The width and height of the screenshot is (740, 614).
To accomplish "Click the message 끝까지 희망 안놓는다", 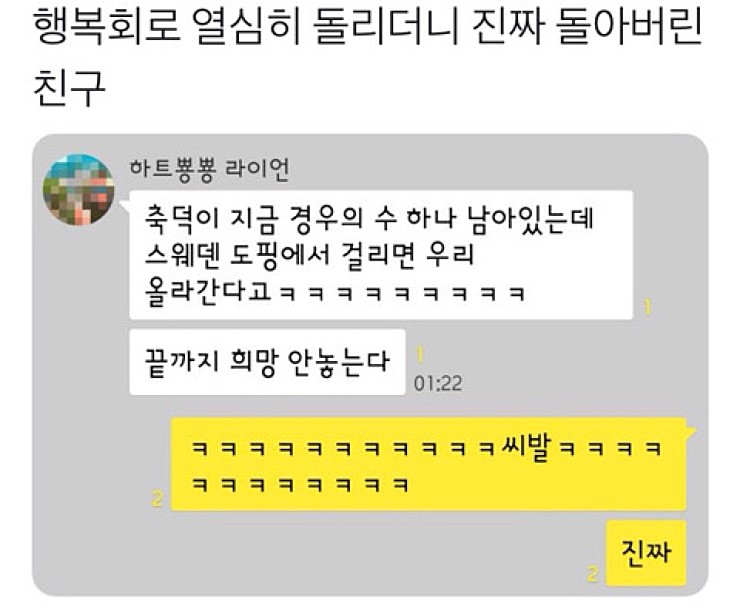I will click(267, 362).
